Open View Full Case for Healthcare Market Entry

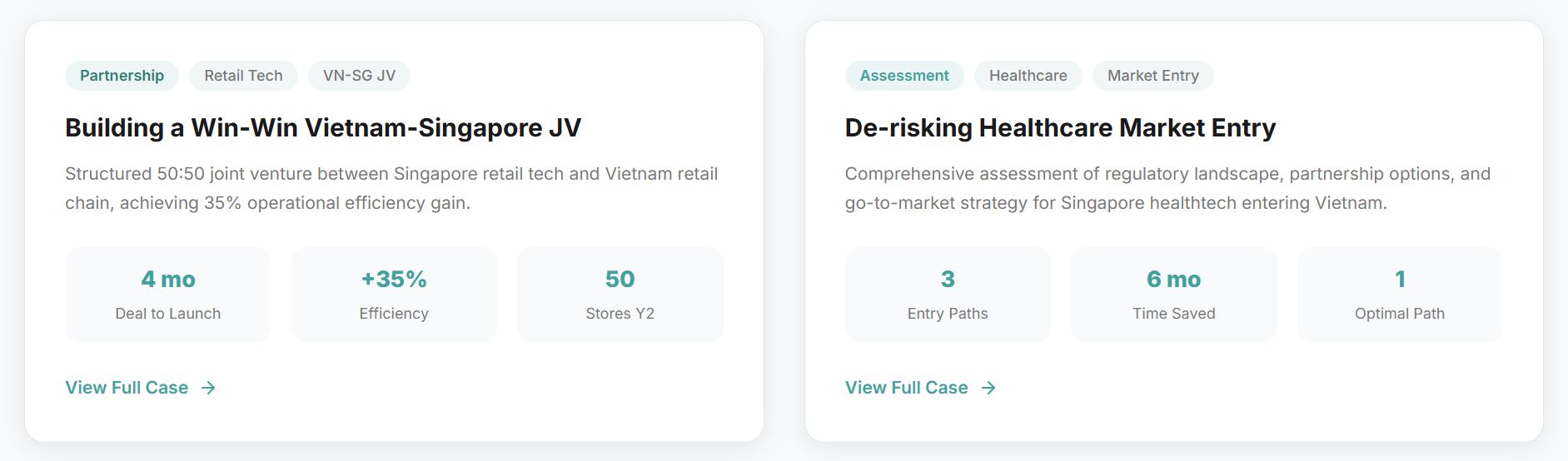906,388
